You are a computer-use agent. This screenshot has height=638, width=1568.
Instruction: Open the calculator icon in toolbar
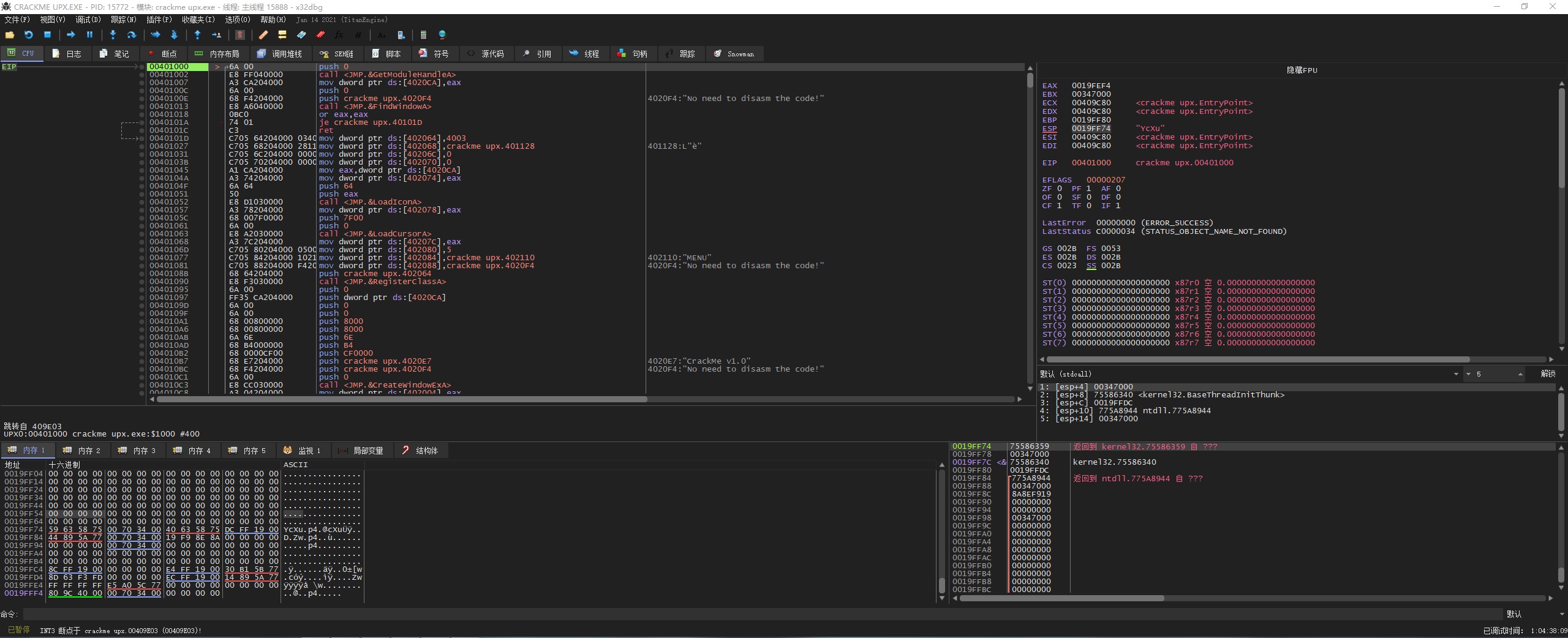coord(423,35)
